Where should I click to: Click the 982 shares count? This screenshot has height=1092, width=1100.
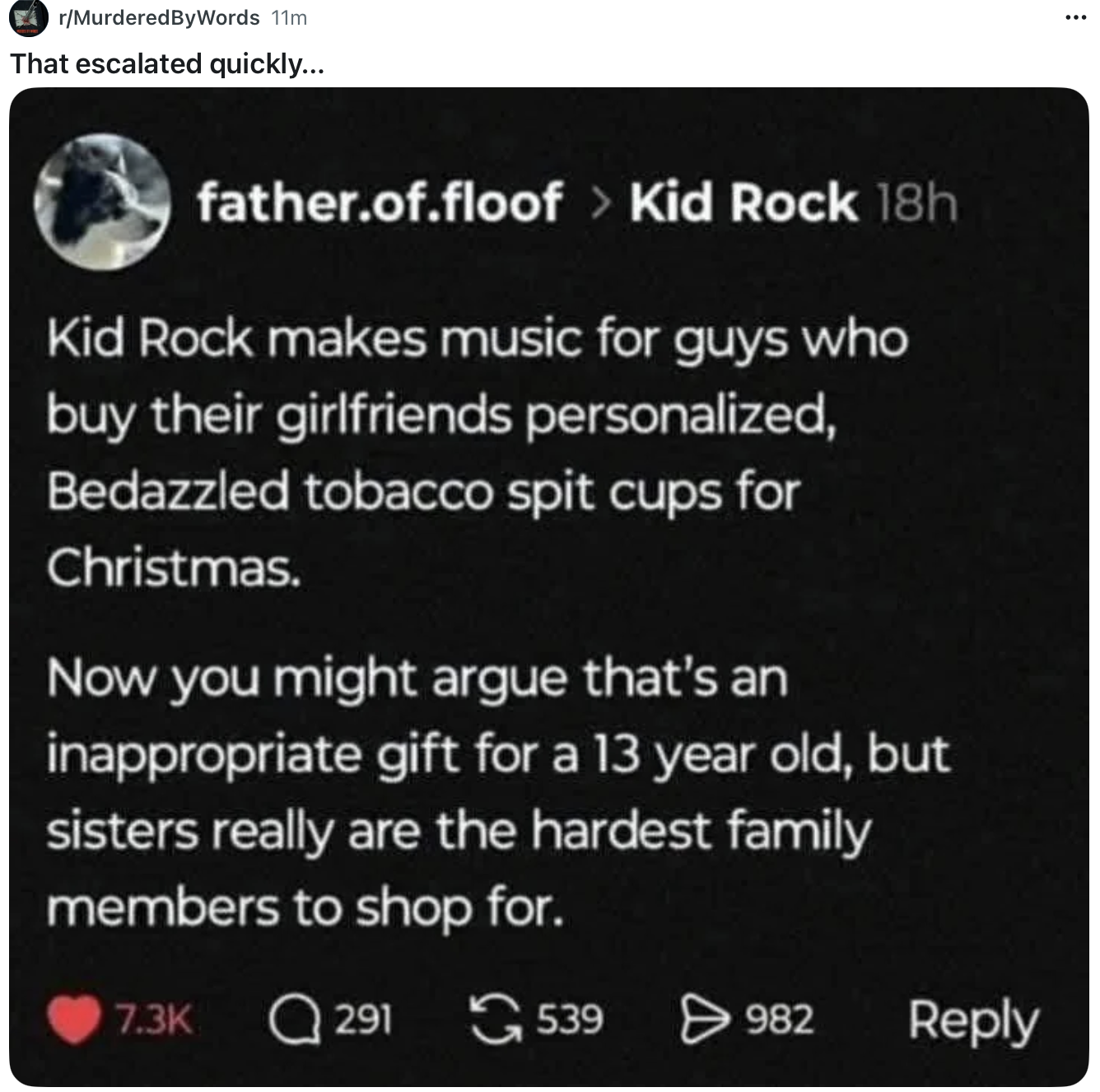[x=780, y=1020]
